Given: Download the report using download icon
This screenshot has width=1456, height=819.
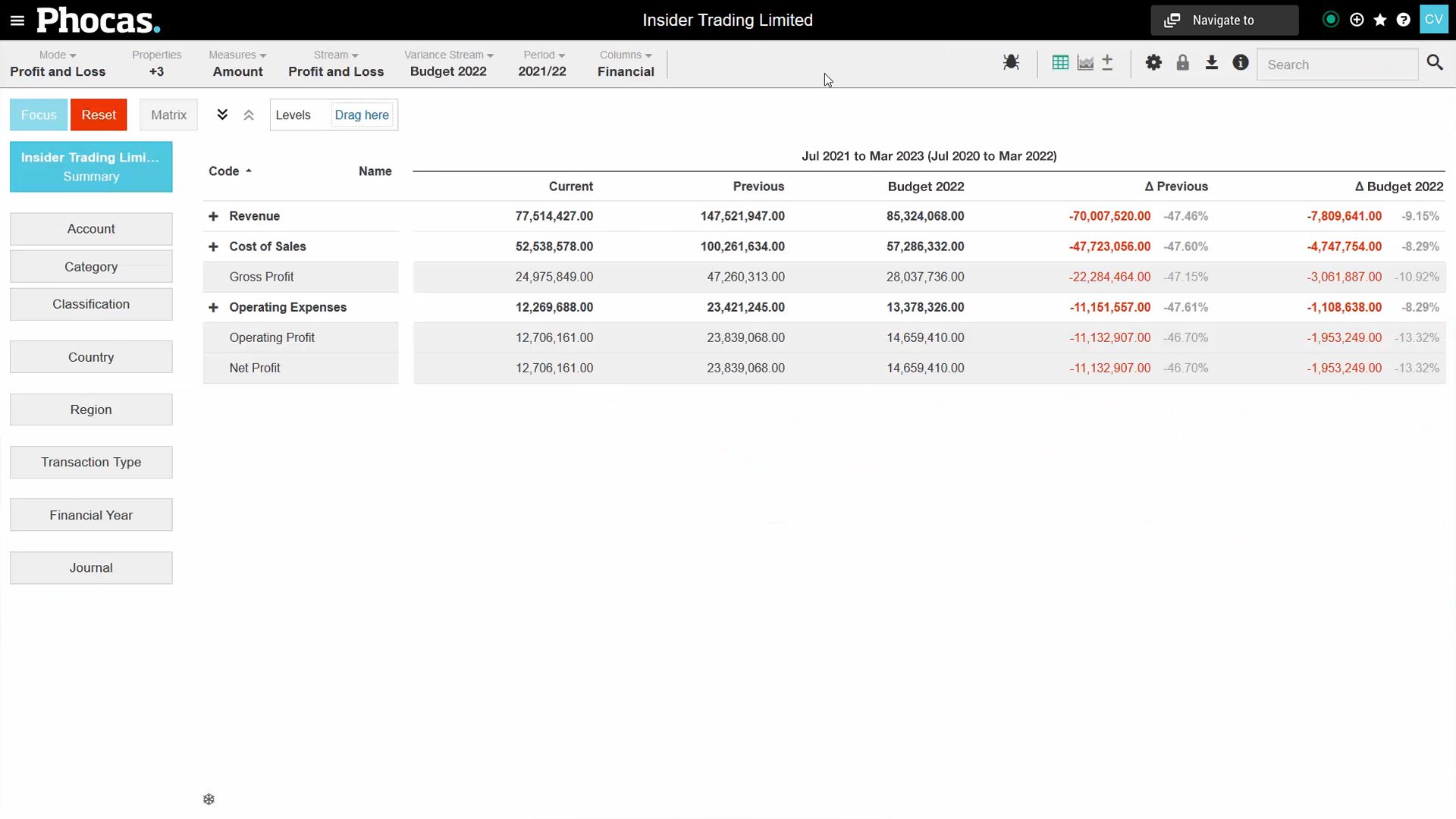Looking at the screenshot, I should [1211, 63].
